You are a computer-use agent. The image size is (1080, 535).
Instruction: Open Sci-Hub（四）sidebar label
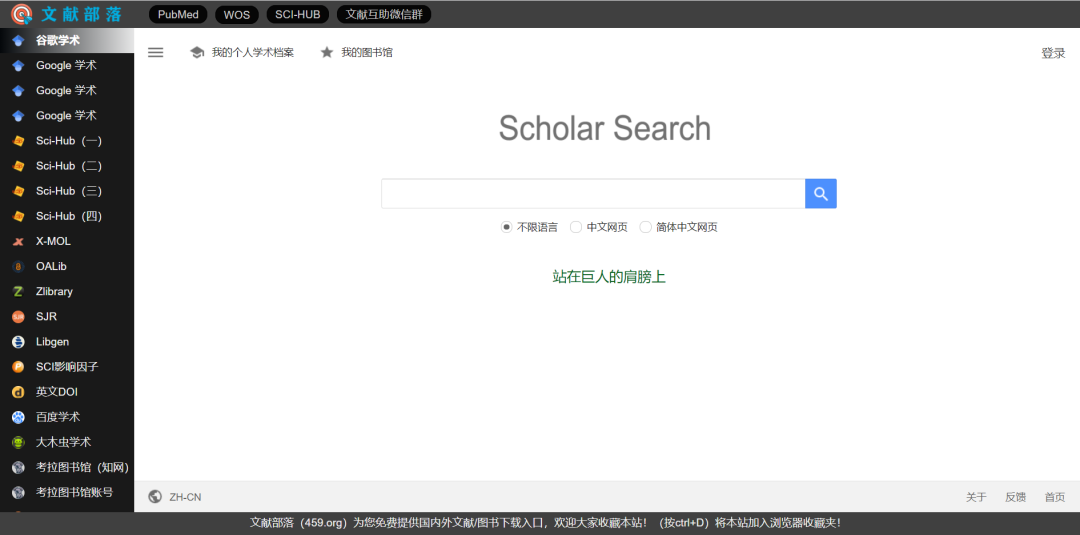click(x=69, y=216)
